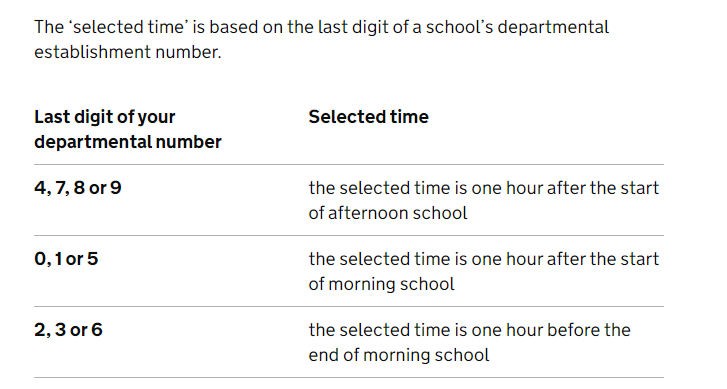Image resolution: width=727 pixels, height=389 pixels.
Task: Click the digit 5 in the second row label
Action: 93,259
